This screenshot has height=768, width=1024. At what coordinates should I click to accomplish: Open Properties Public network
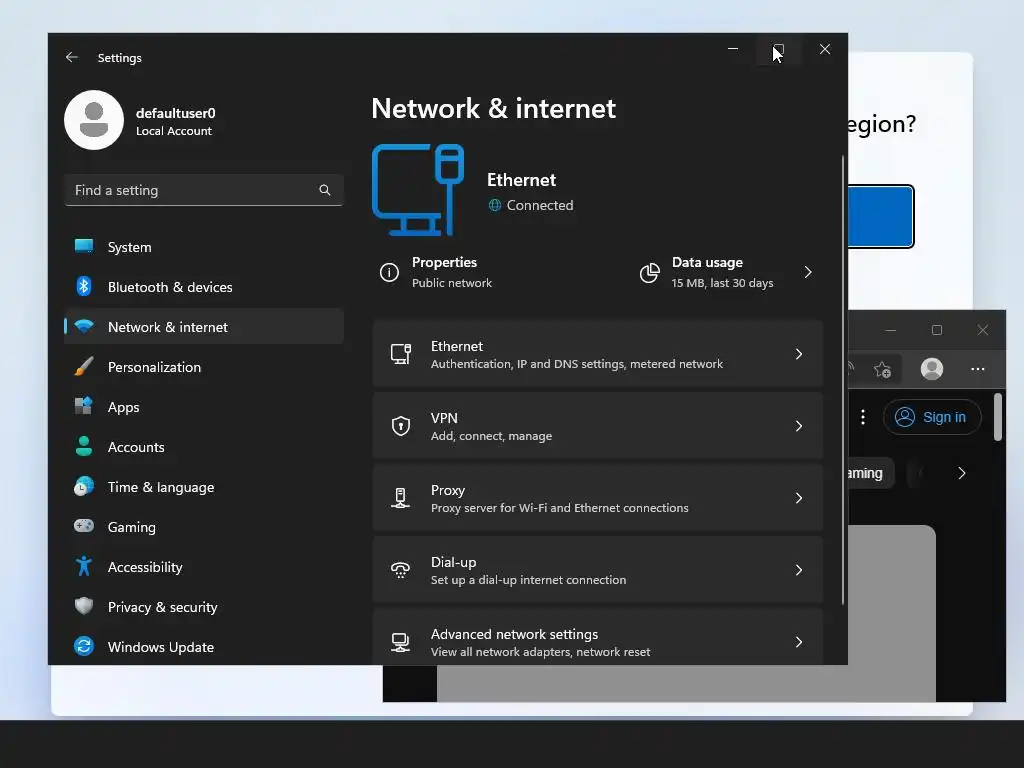pyautogui.click(x=436, y=272)
